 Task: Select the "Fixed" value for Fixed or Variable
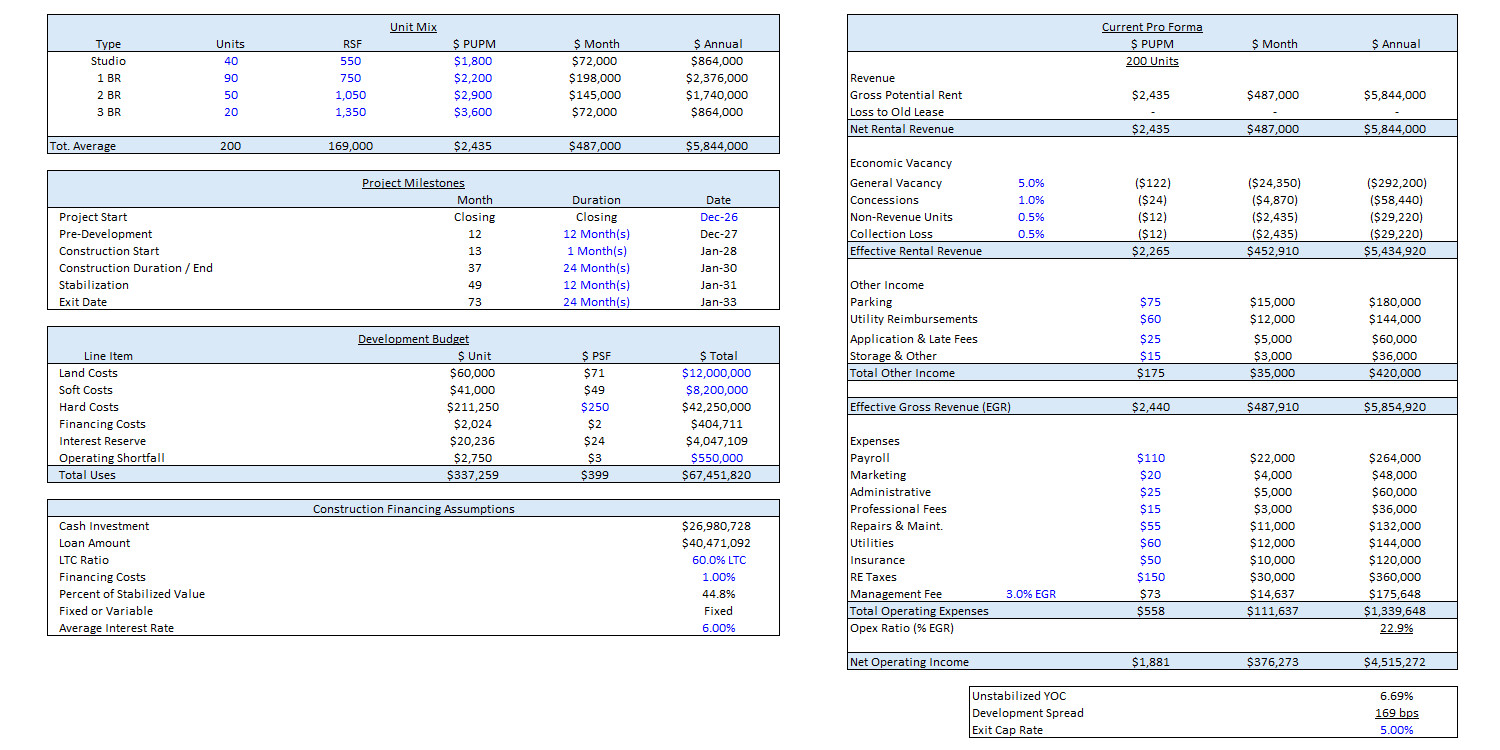tap(718, 611)
